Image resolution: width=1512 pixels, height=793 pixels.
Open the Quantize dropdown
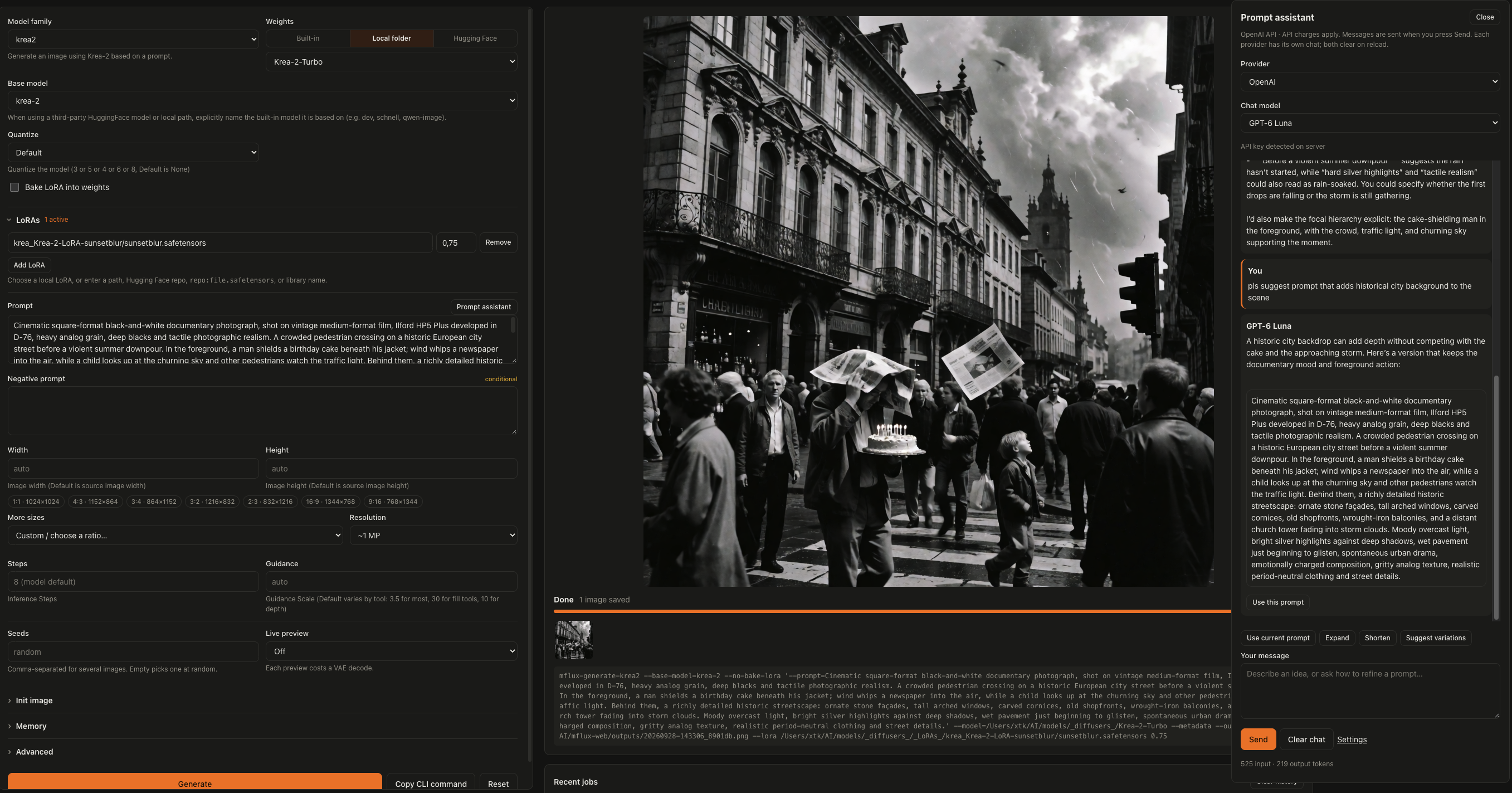133,153
